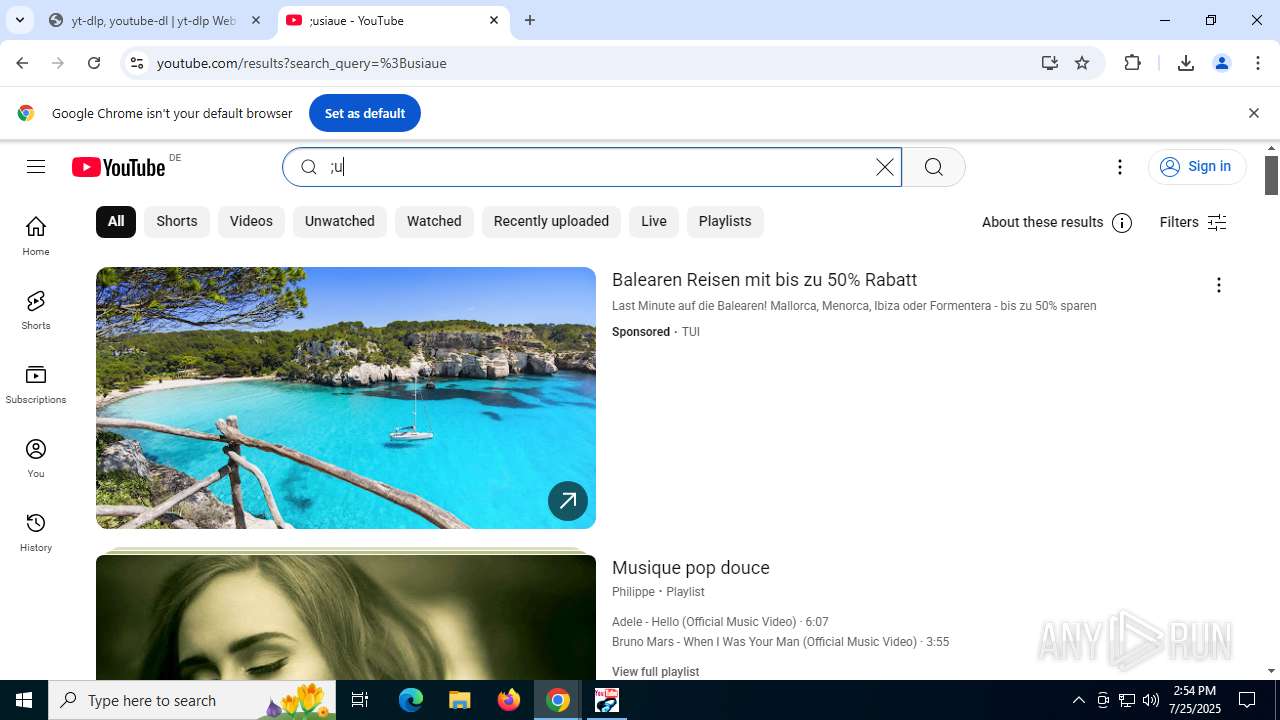Screen dimensions: 1280x720
Task: Click the taskbar search box
Action: pyautogui.click(x=194, y=700)
